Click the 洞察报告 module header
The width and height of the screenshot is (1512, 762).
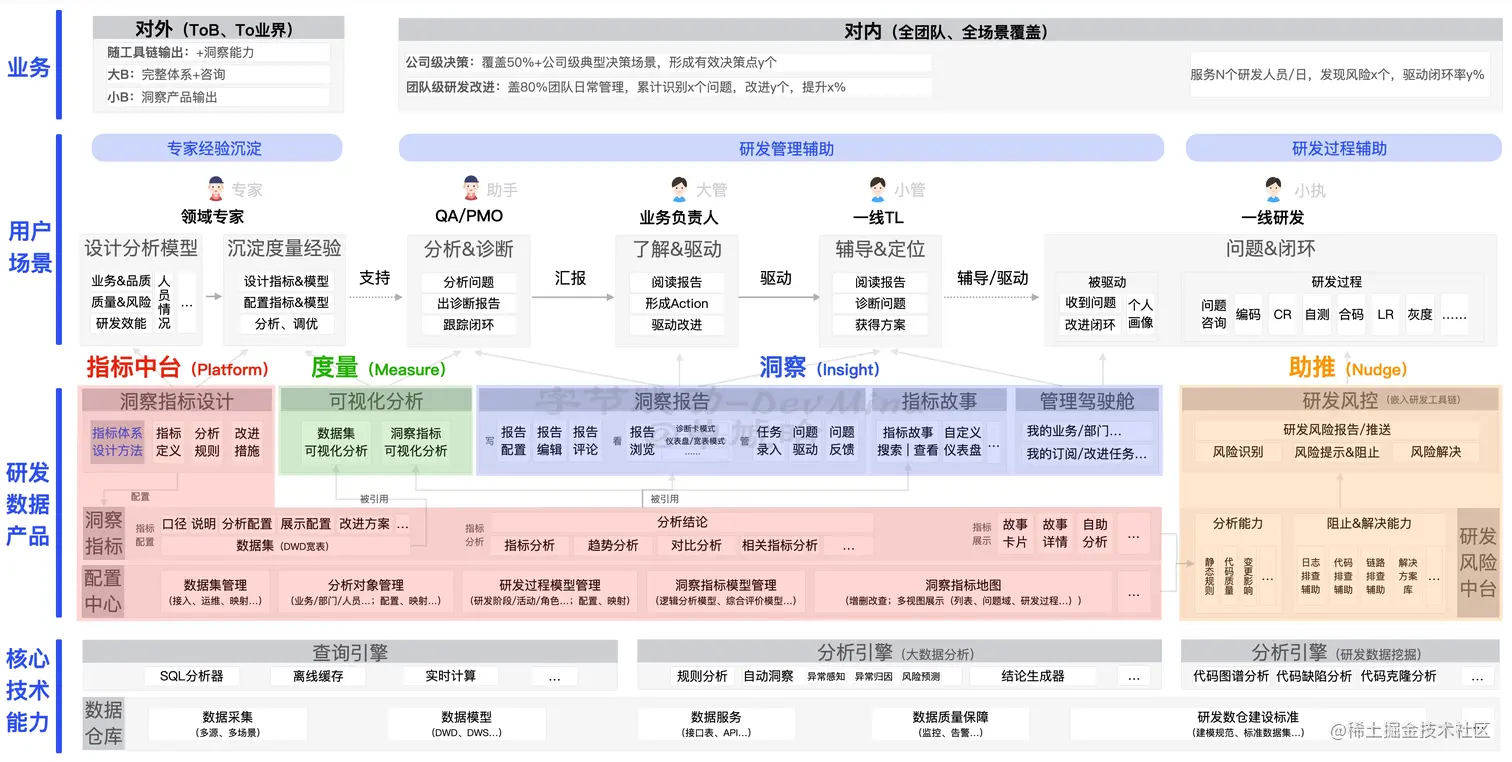(x=673, y=401)
